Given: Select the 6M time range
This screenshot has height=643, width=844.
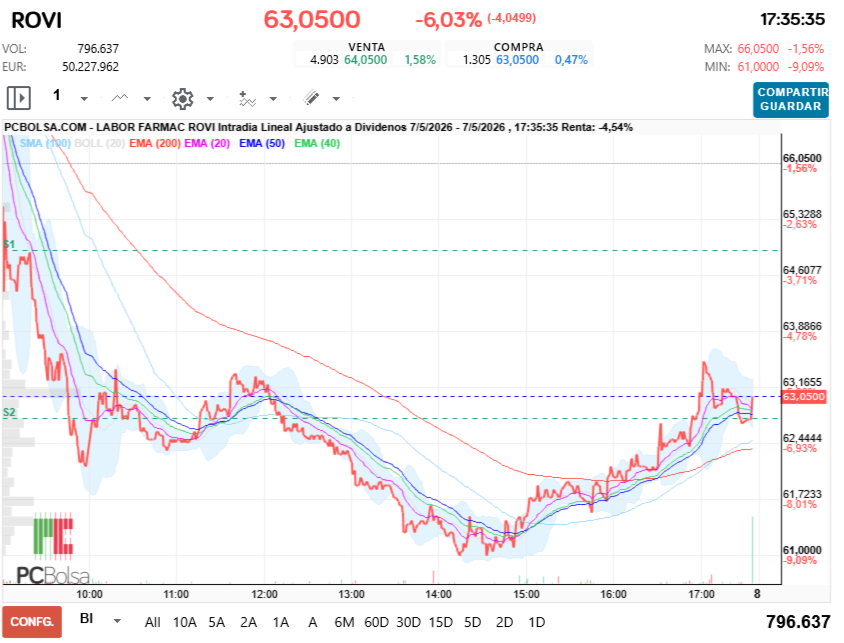Looking at the screenshot, I should [344, 623].
